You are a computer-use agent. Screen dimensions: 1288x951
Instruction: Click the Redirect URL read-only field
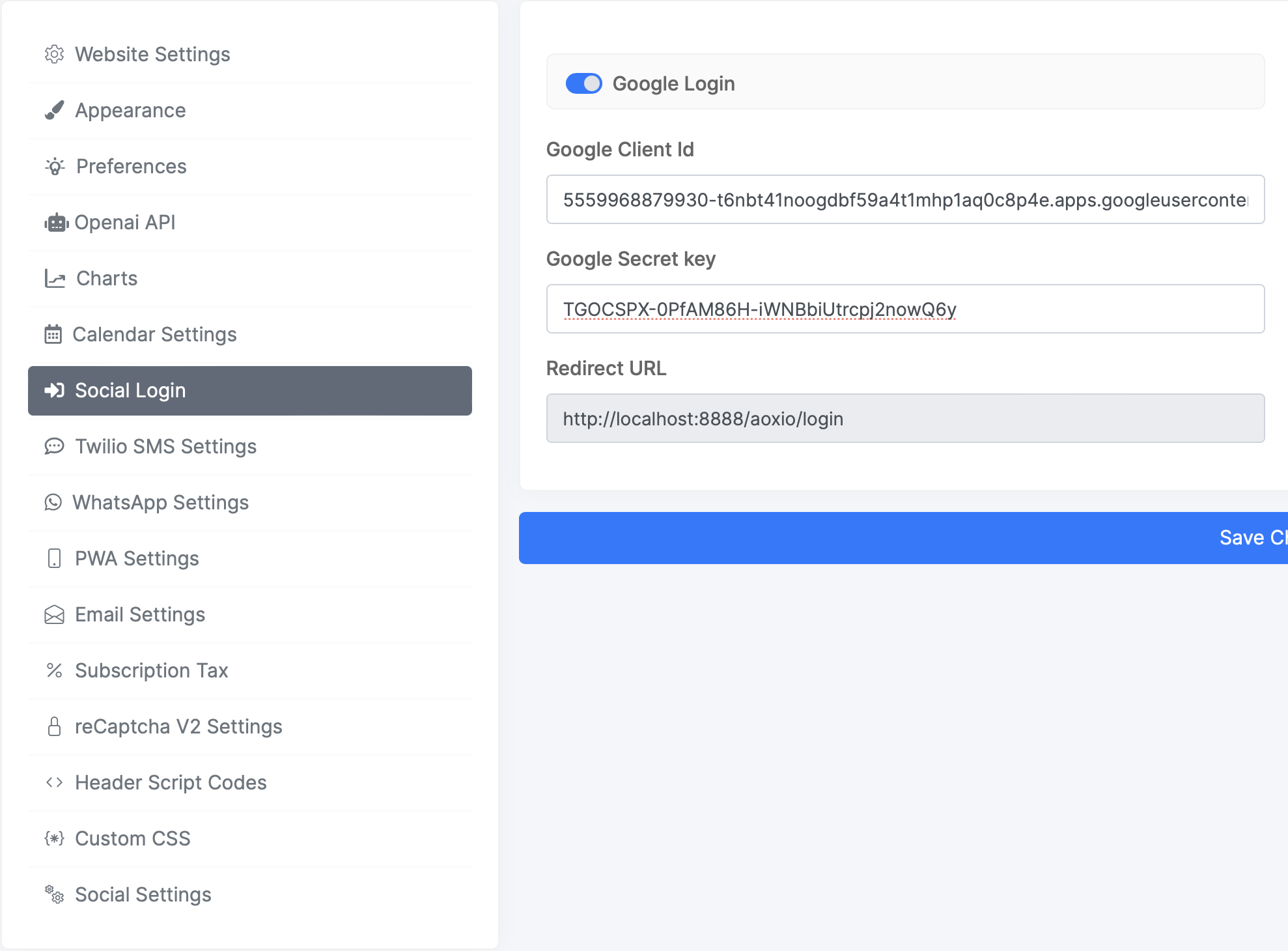point(904,418)
